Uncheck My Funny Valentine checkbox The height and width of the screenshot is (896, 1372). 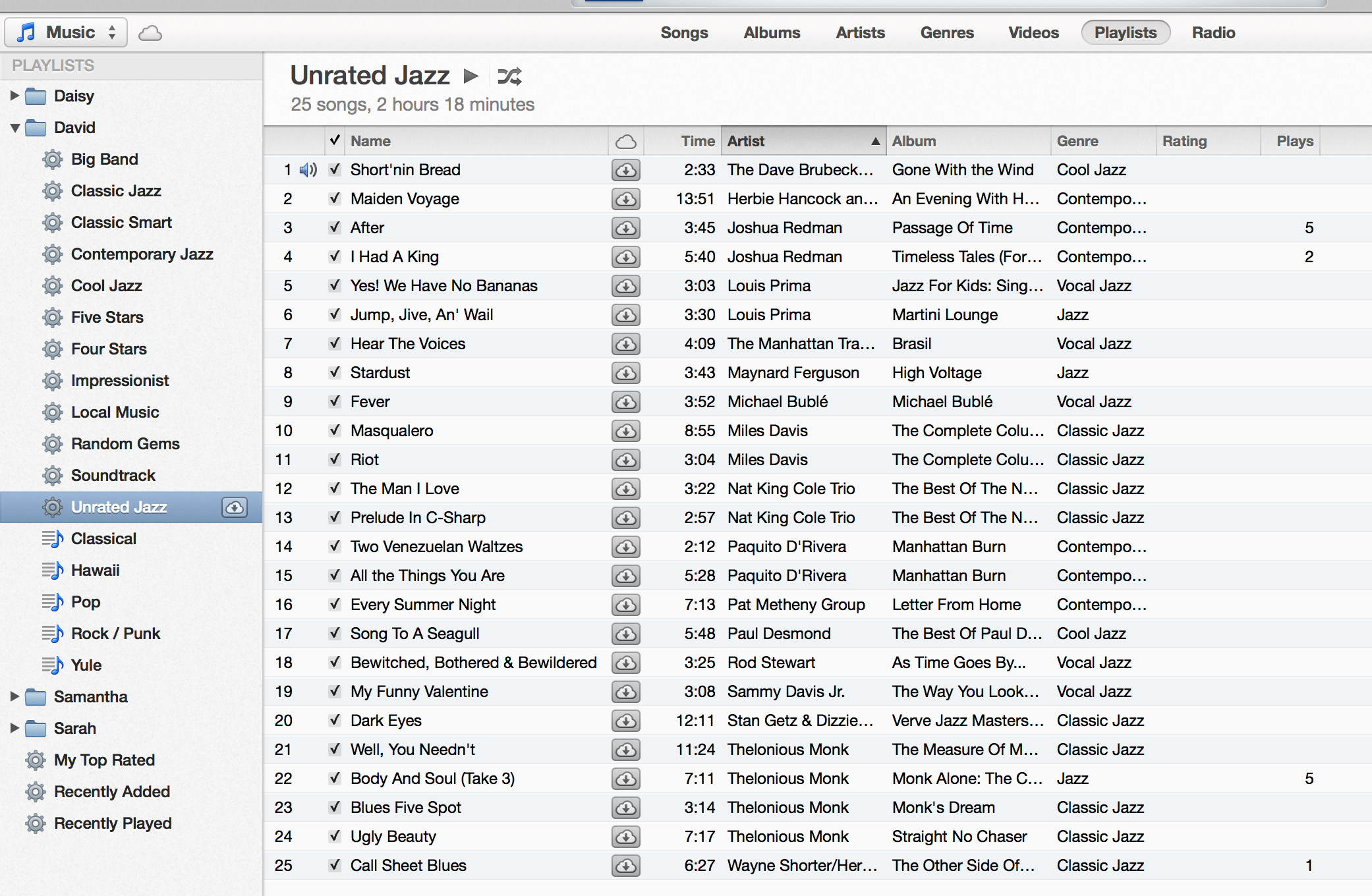pyautogui.click(x=335, y=691)
